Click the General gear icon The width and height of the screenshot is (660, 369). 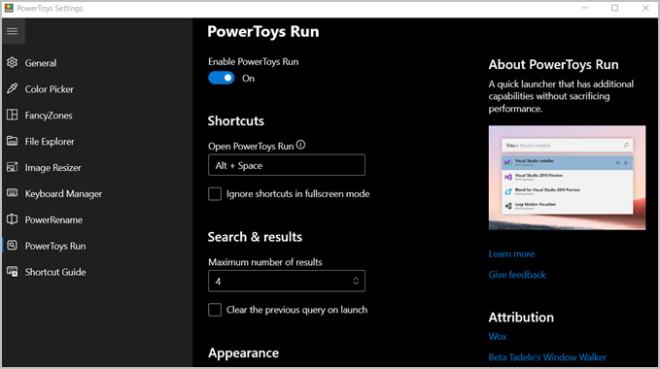tap(12, 63)
